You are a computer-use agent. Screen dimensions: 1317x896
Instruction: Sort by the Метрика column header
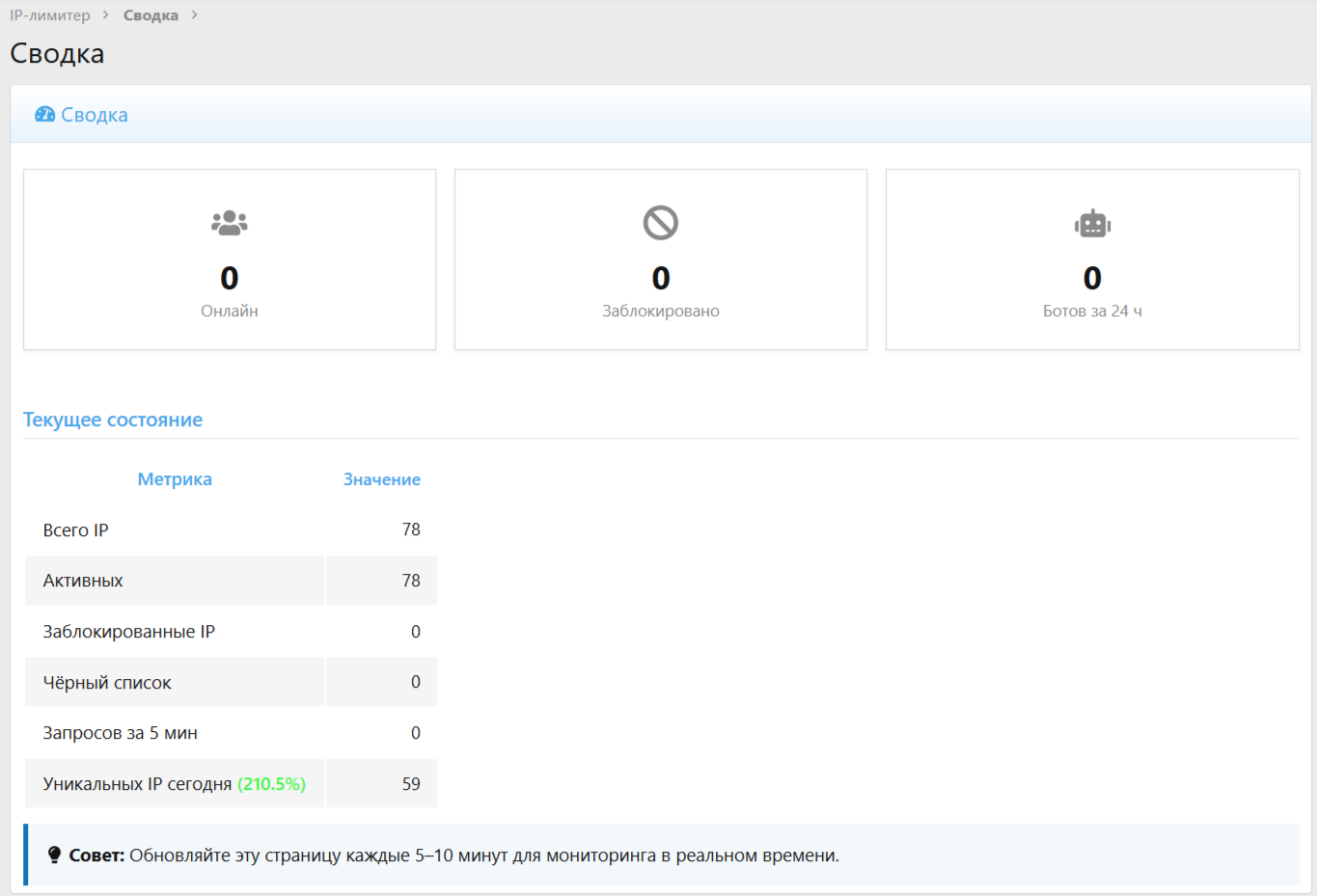175,479
